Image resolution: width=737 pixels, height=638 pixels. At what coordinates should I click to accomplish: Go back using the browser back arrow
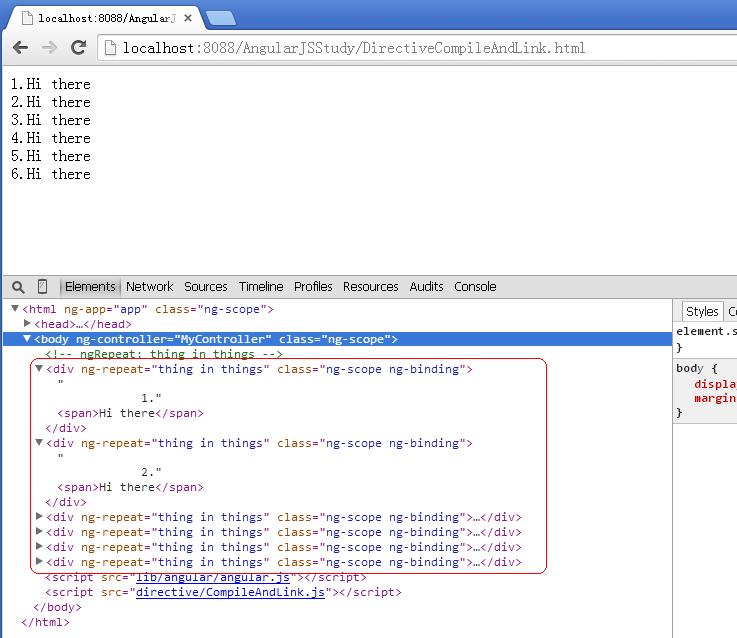(x=20, y=47)
